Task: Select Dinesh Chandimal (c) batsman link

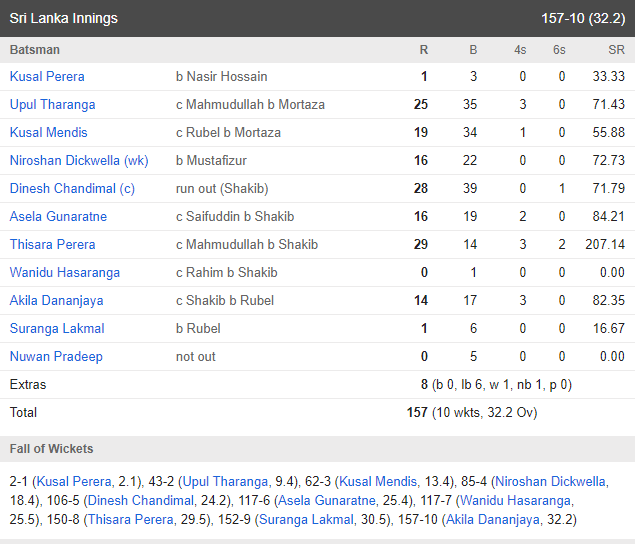Action: (x=72, y=189)
